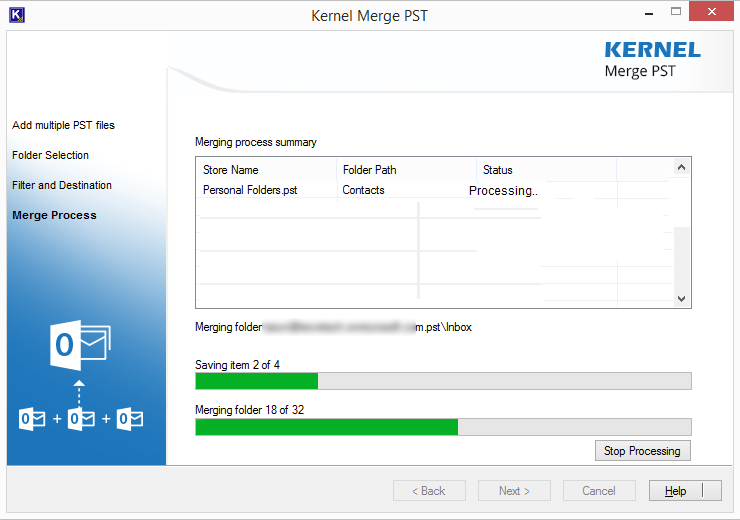
Task: Open the Folder Selection step
Action: (x=50, y=155)
